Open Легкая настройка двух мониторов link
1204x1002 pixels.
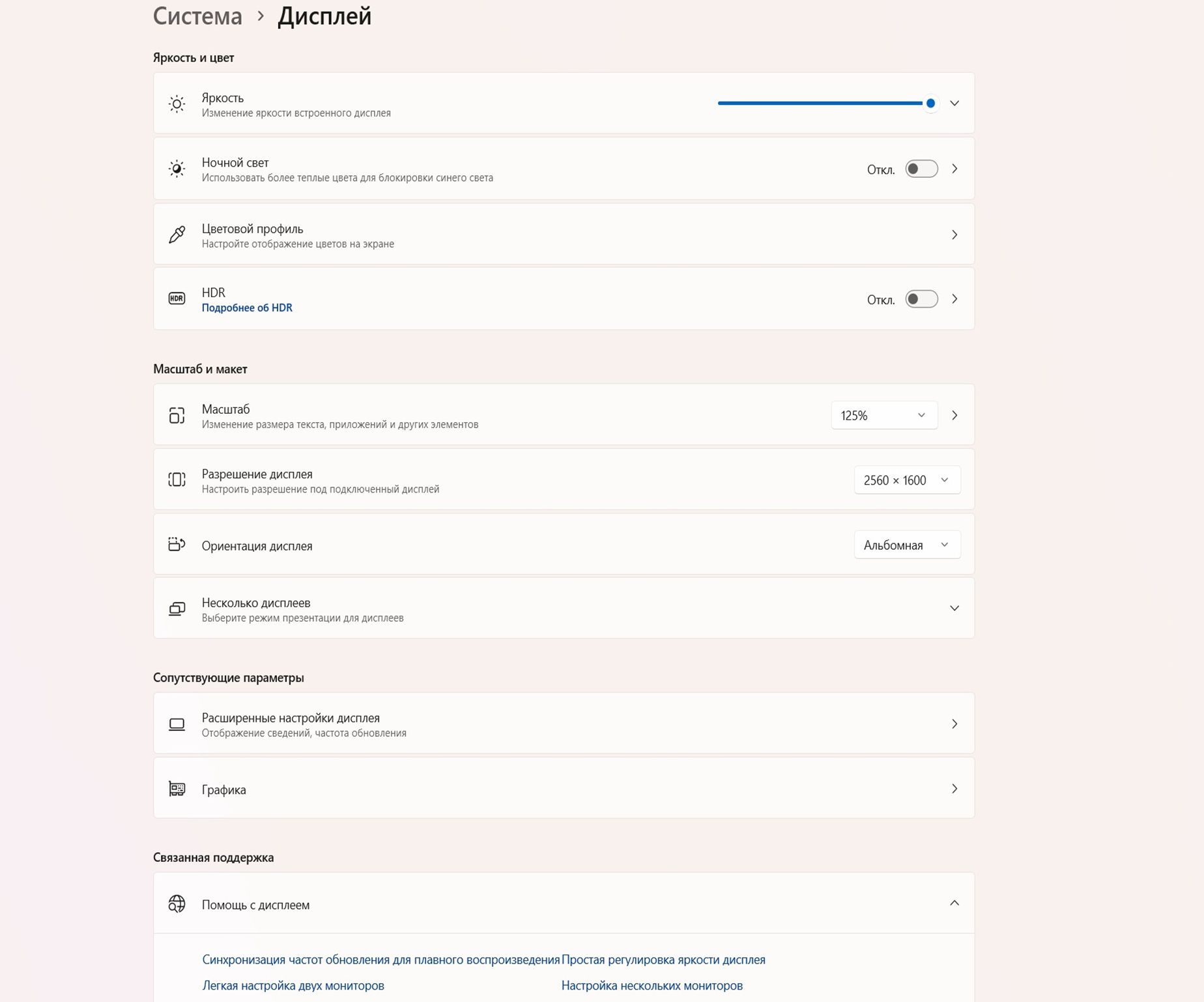click(293, 986)
